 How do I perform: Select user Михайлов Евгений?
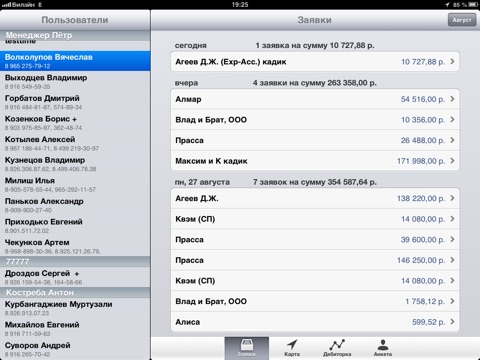point(75,329)
